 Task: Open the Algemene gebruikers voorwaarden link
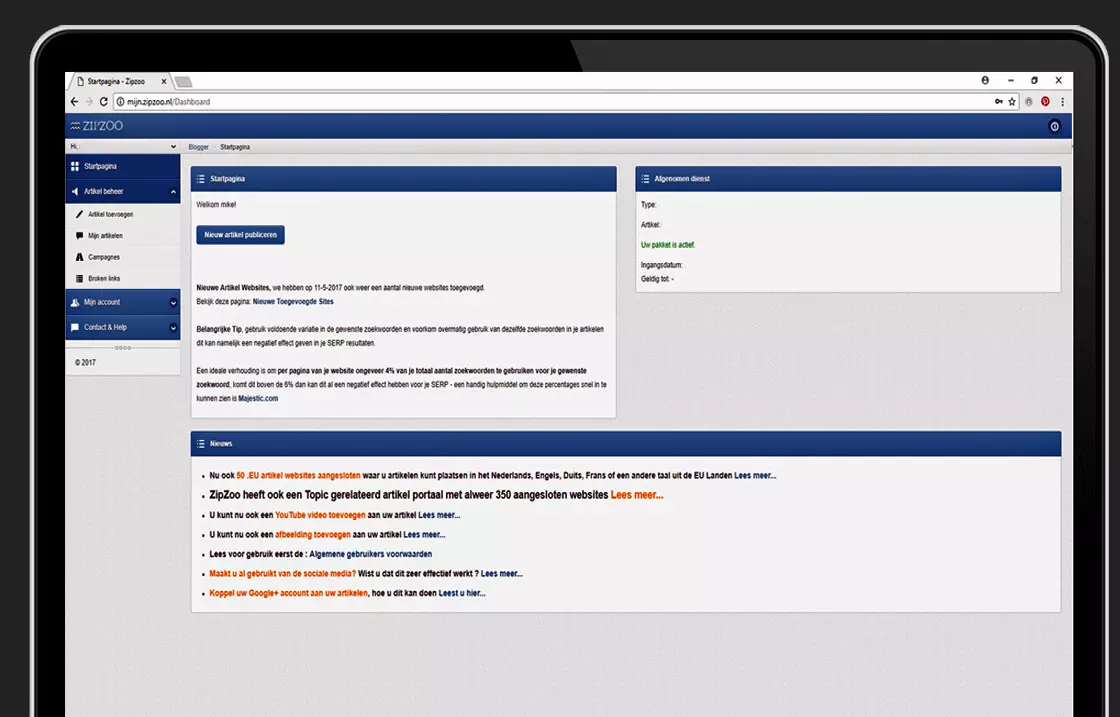pos(370,554)
